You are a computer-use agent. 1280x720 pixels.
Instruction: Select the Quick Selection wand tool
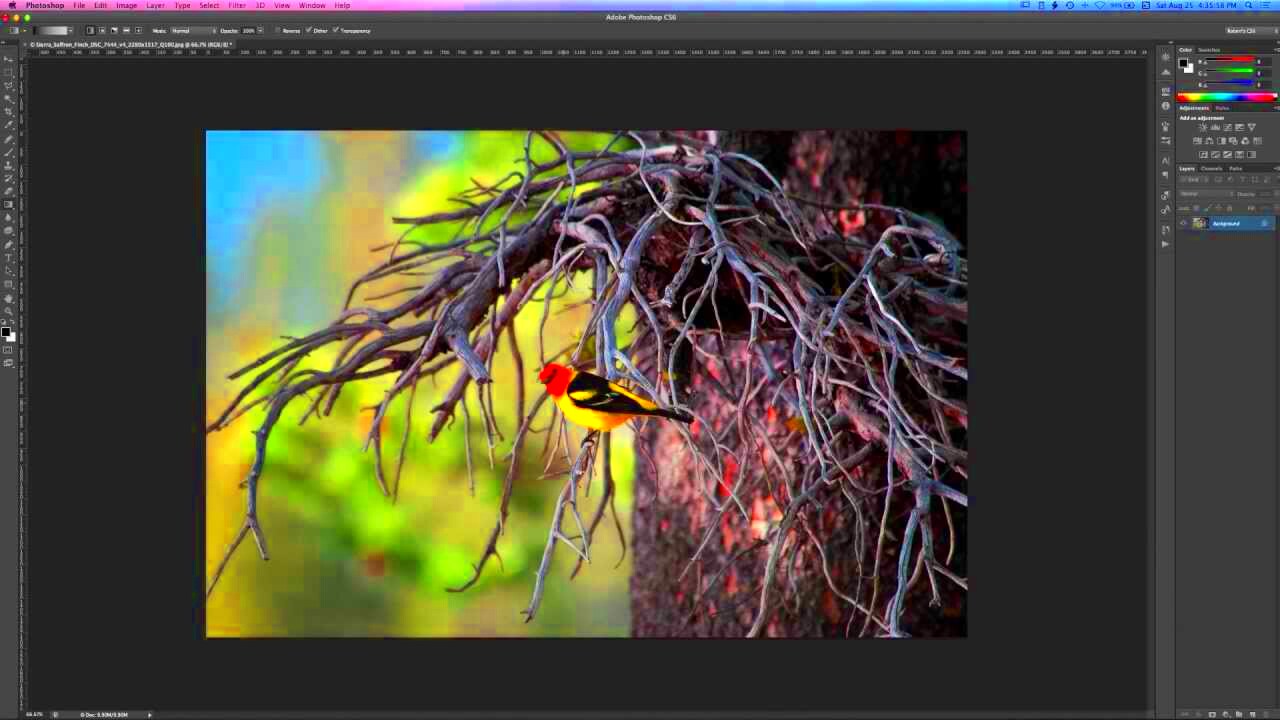point(9,99)
